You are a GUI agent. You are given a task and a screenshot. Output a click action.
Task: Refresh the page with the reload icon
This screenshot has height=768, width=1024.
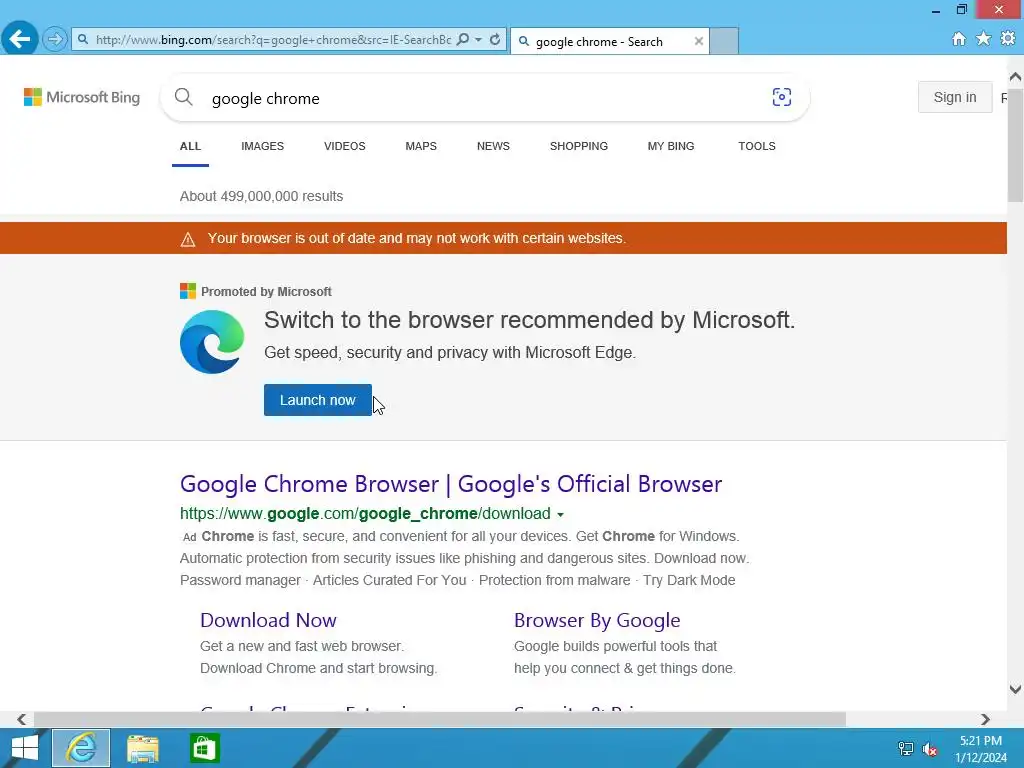pyautogui.click(x=495, y=40)
